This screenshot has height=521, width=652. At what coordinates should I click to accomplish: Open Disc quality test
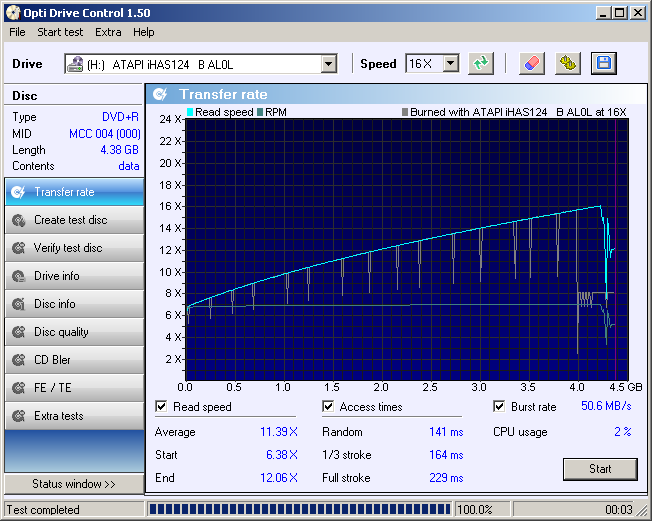[74, 332]
